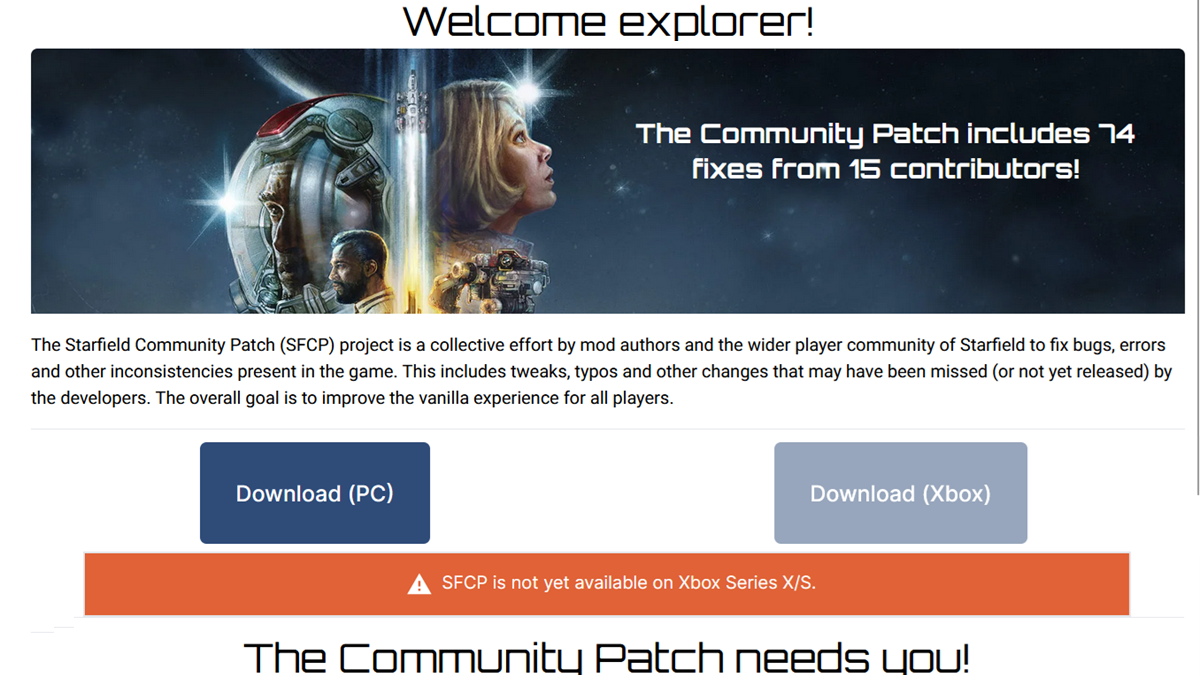
Task: Click the divider line above the download buttons
Action: click(600, 429)
